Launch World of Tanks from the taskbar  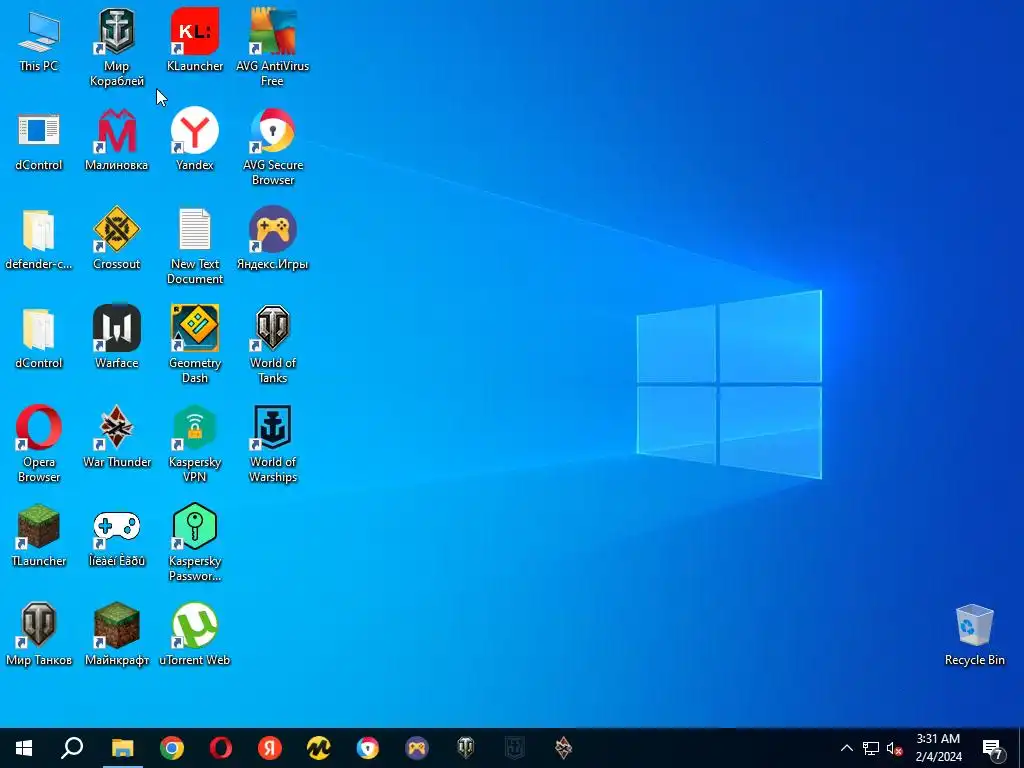466,748
